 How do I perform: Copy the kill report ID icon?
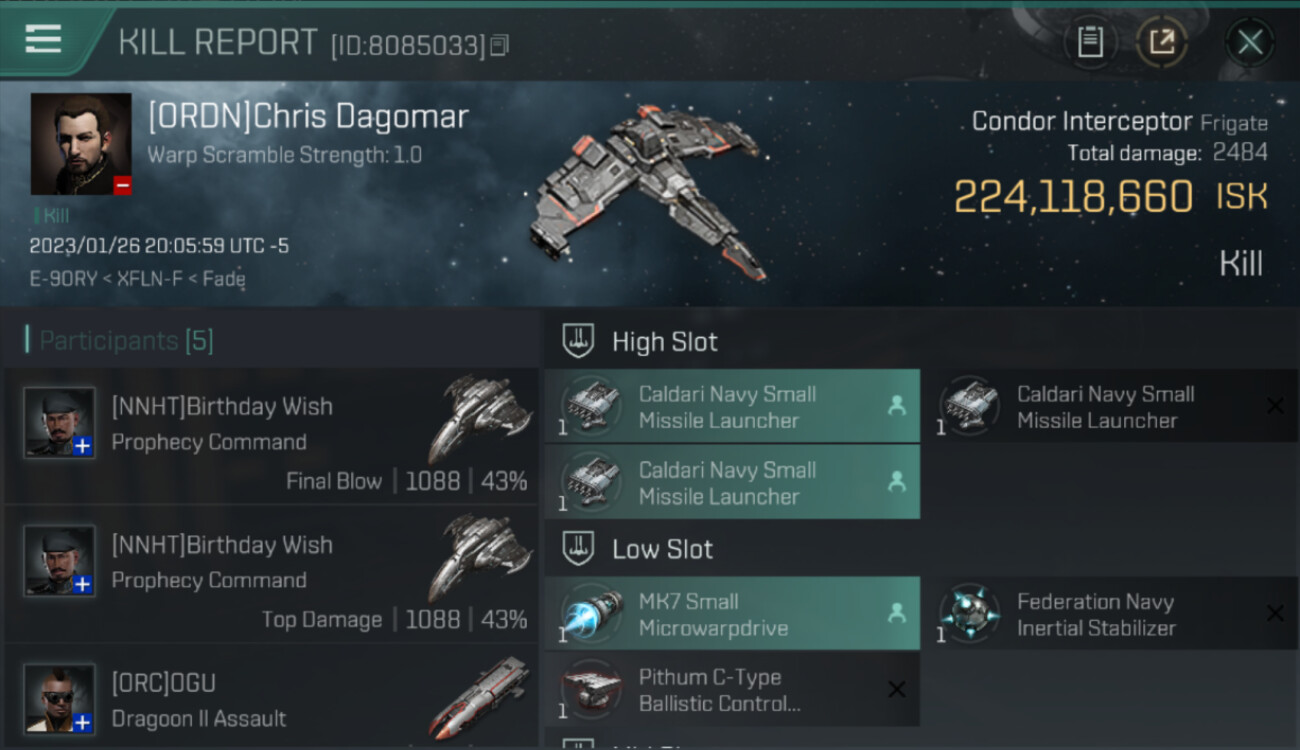[499, 45]
